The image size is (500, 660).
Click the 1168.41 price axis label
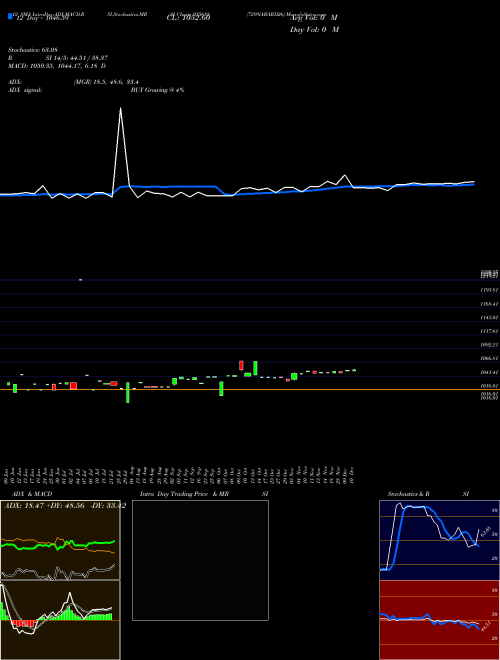[x=489, y=303]
